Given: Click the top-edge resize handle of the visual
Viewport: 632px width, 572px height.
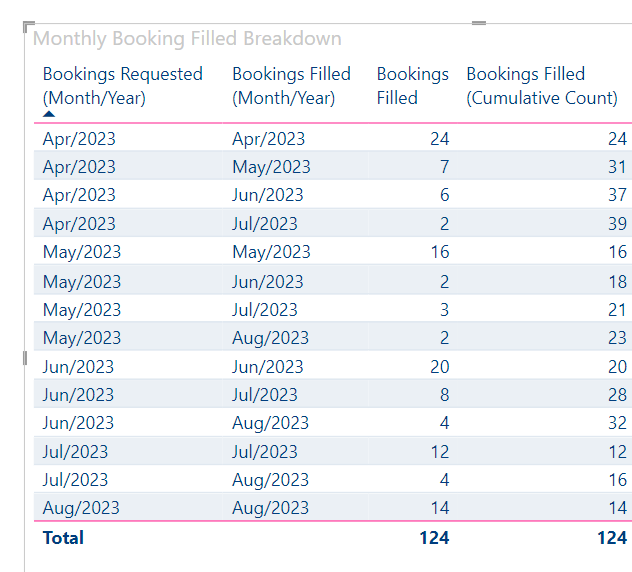Looking at the screenshot, I should point(479,23).
